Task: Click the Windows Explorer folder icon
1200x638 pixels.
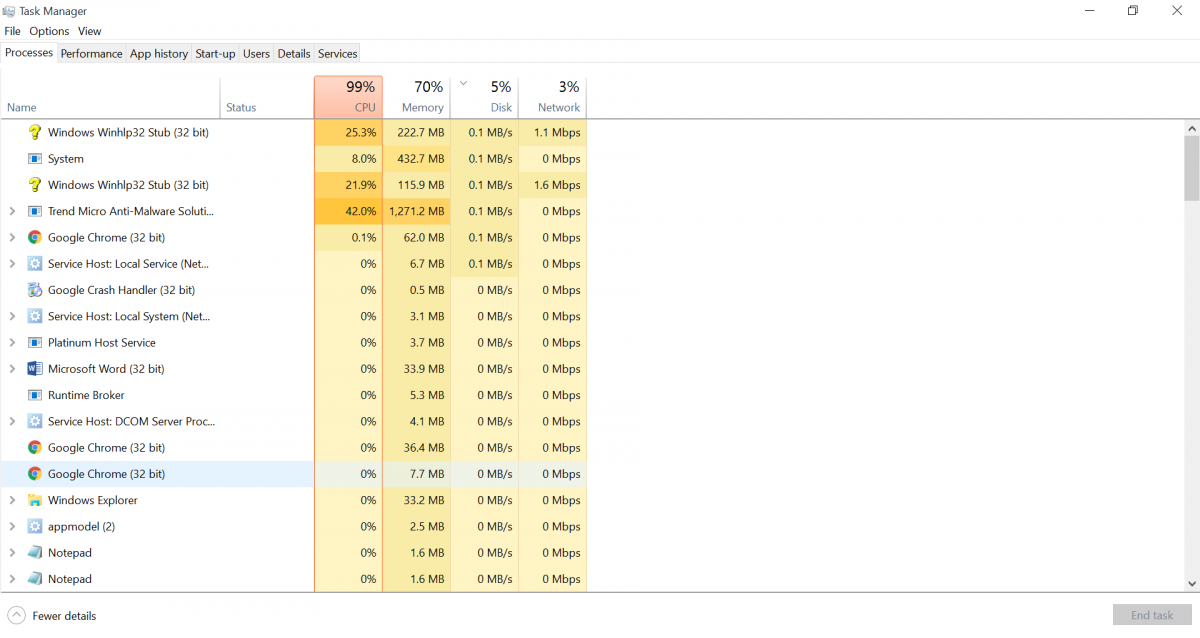Action: (35, 500)
